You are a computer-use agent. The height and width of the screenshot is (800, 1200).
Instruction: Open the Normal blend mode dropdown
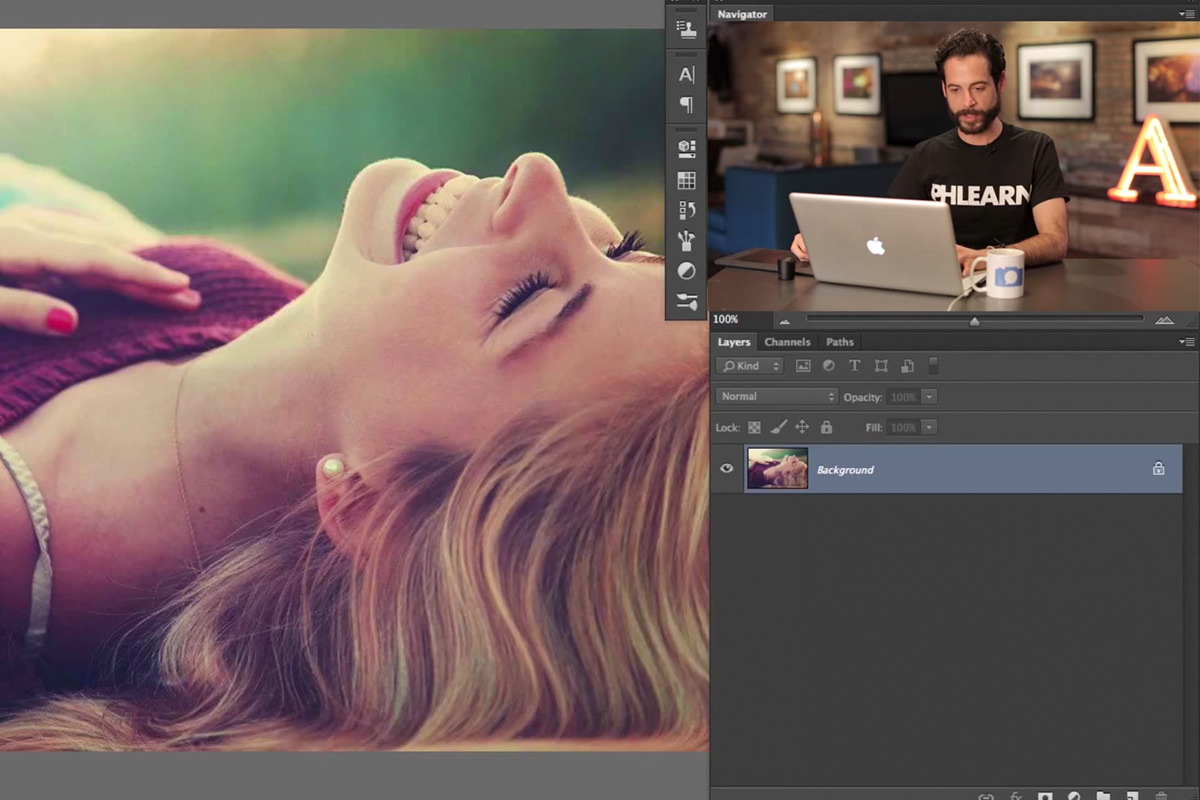[776, 397]
